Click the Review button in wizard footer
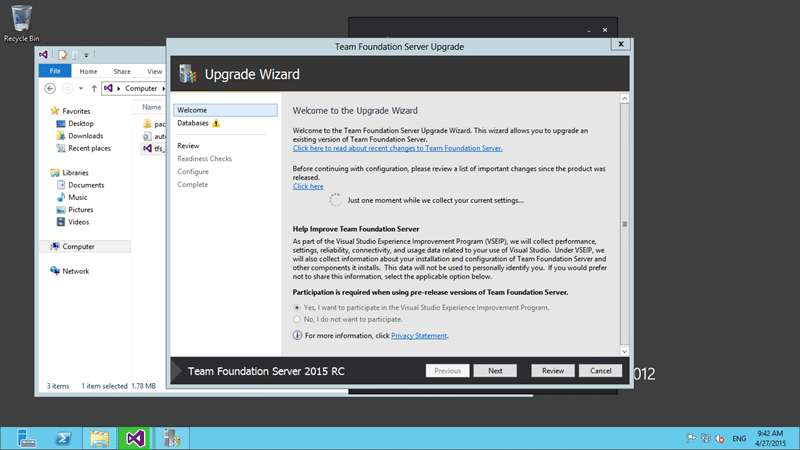Viewport: 800px width, 450px height. [553, 370]
